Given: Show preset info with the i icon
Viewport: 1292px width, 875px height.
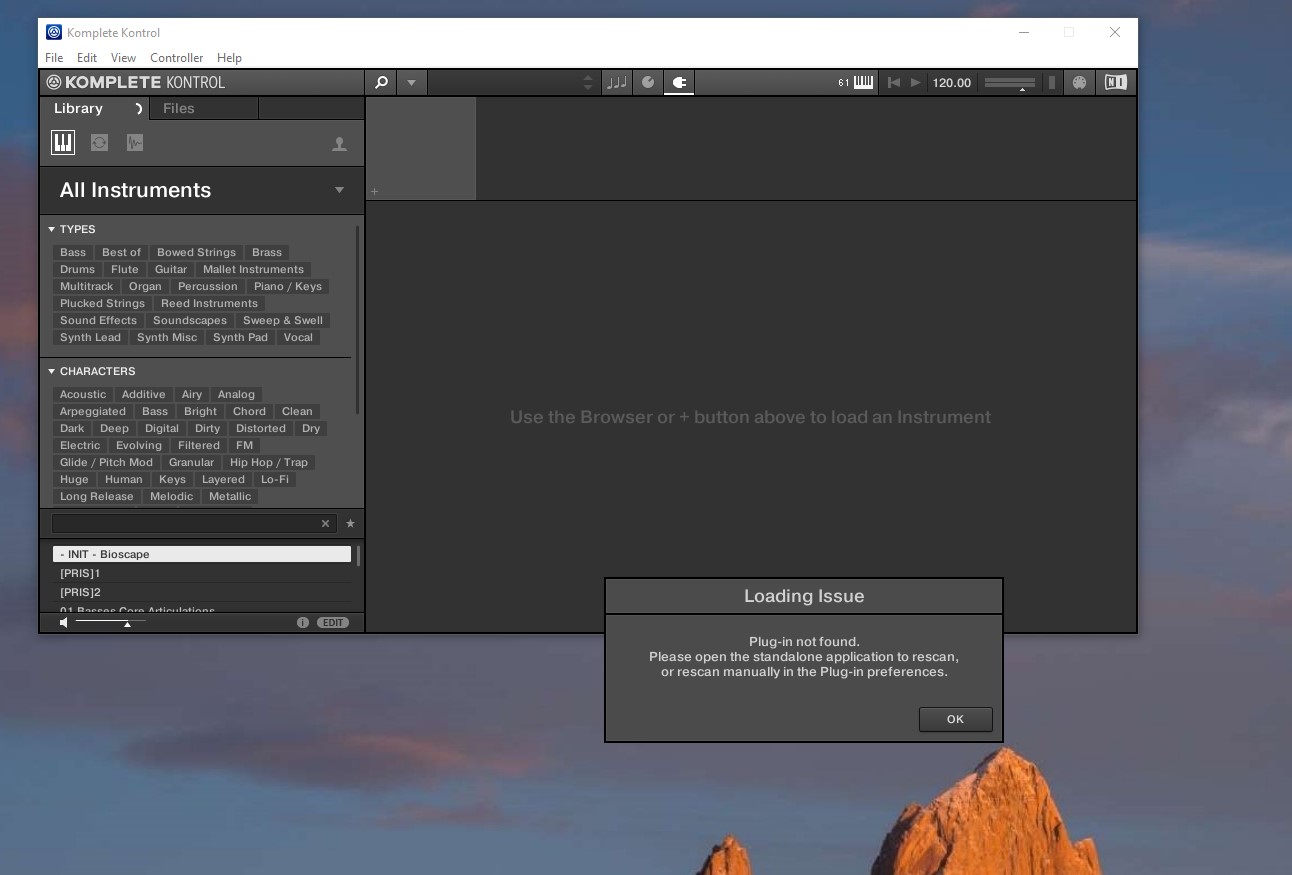Looking at the screenshot, I should pos(303,623).
